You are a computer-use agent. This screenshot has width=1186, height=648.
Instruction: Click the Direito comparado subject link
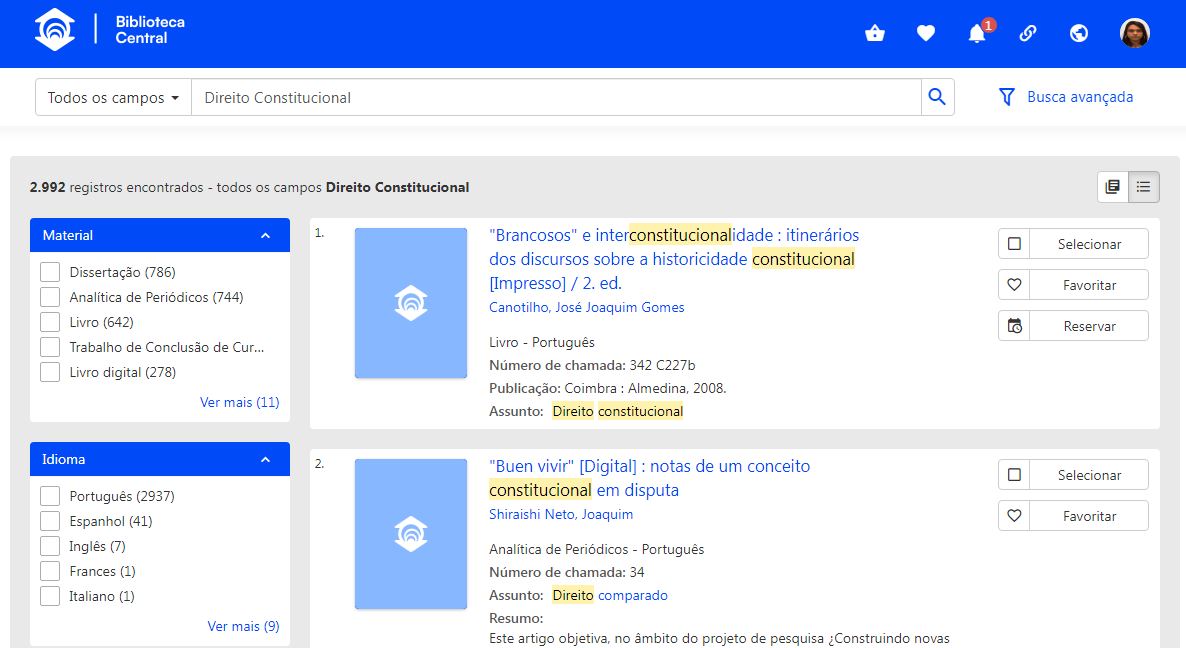(610, 595)
